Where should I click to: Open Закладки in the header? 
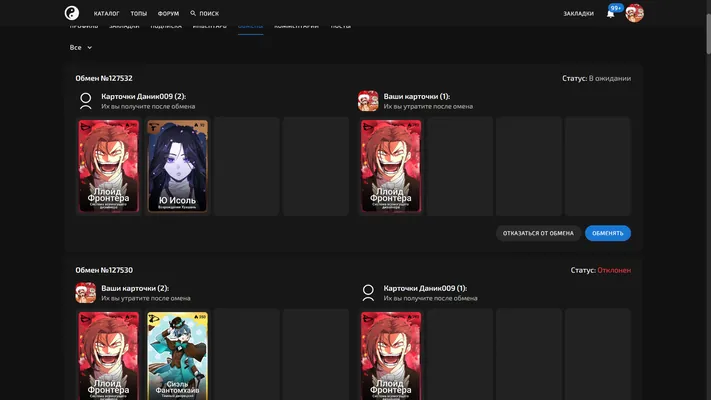click(x=579, y=14)
